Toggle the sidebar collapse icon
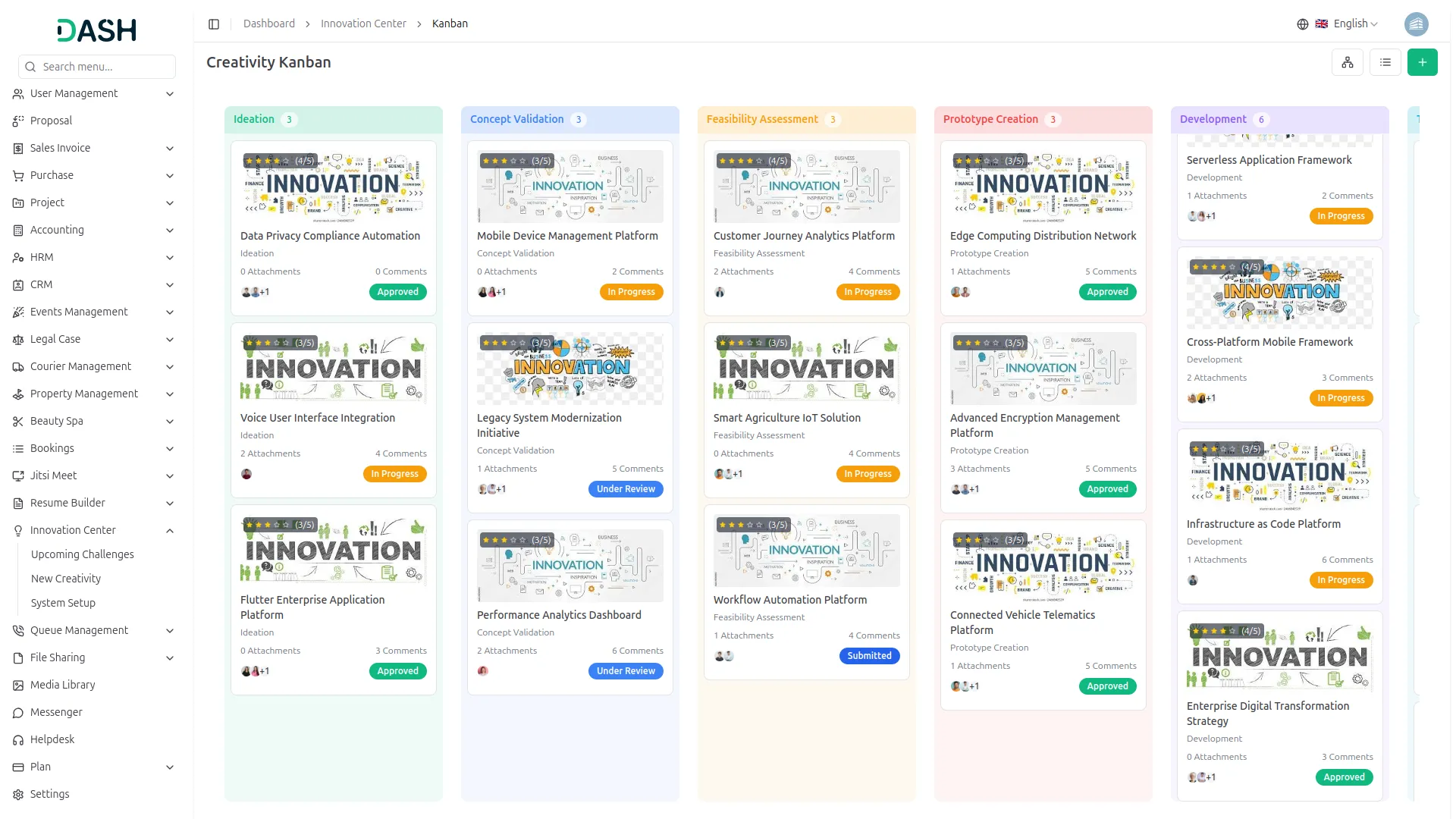 [214, 24]
